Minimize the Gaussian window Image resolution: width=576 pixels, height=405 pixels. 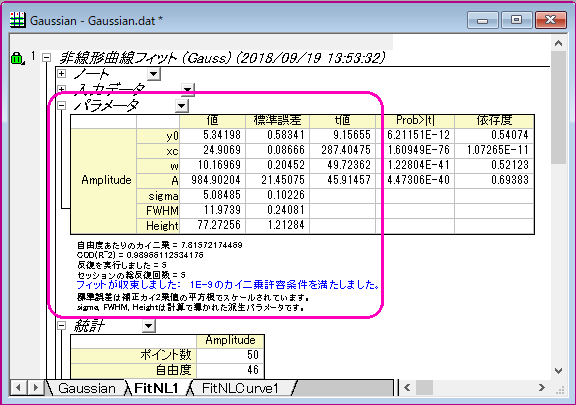tap(482, 20)
